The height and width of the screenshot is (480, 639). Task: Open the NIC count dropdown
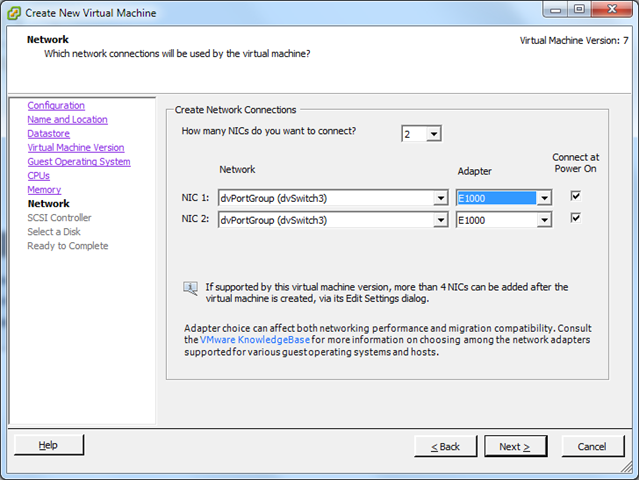(x=433, y=133)
